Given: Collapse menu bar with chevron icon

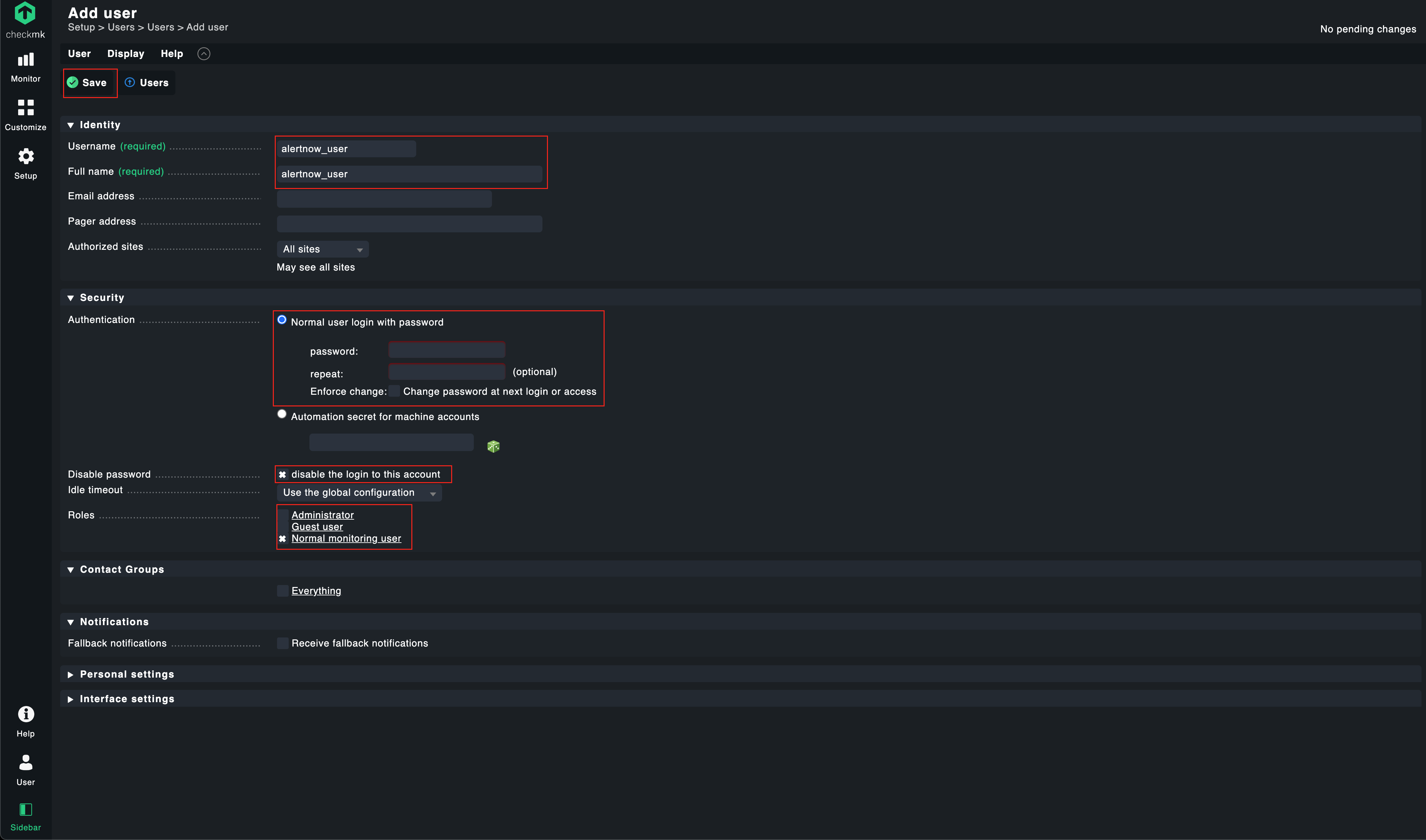Looking at the screenshot, I should (x=204, y=54).
